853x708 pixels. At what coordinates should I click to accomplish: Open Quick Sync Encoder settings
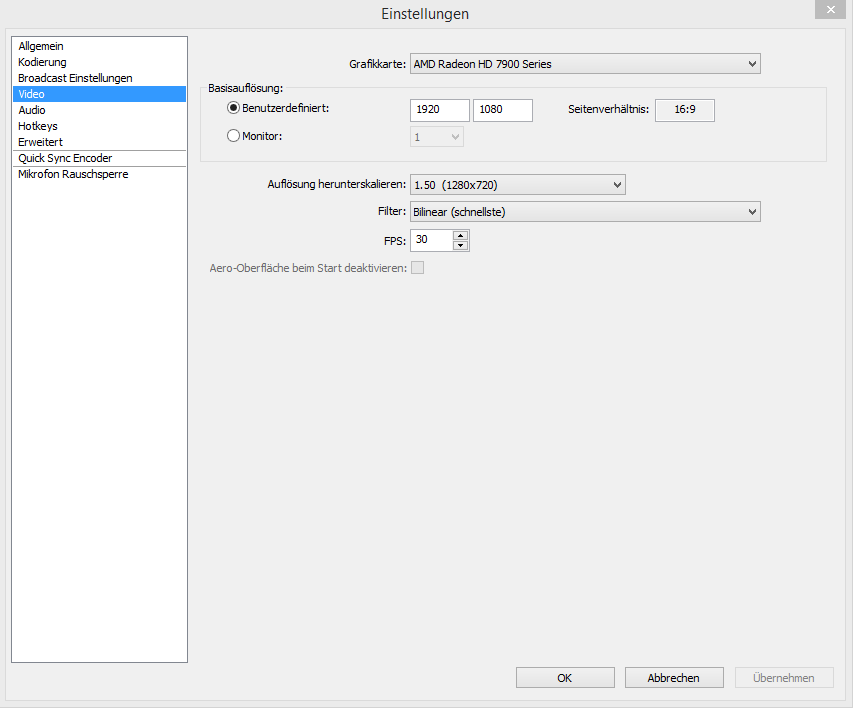pyautogui.click(x=99, y=158)
